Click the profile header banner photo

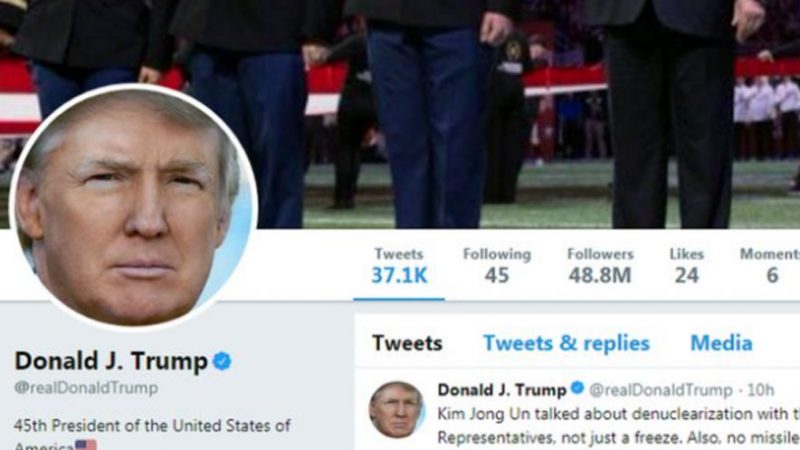510,114
